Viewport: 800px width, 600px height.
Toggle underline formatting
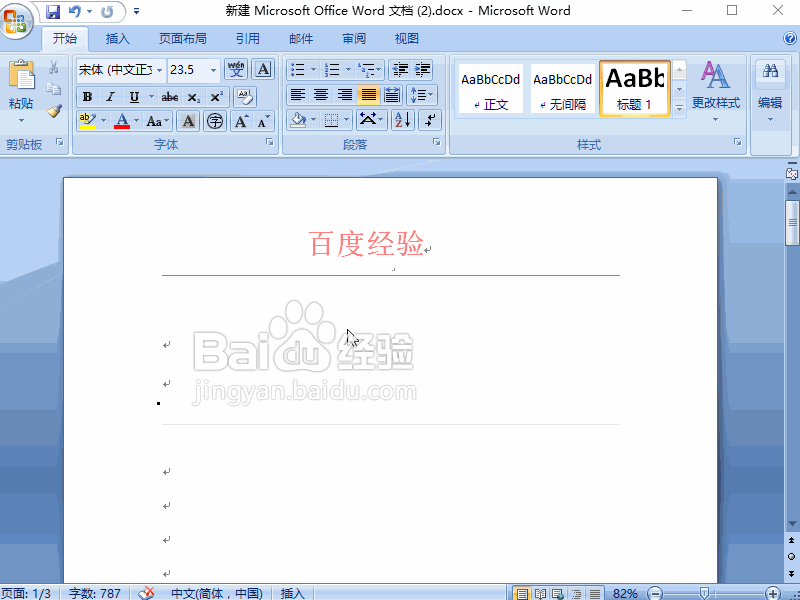coord(134,97)
